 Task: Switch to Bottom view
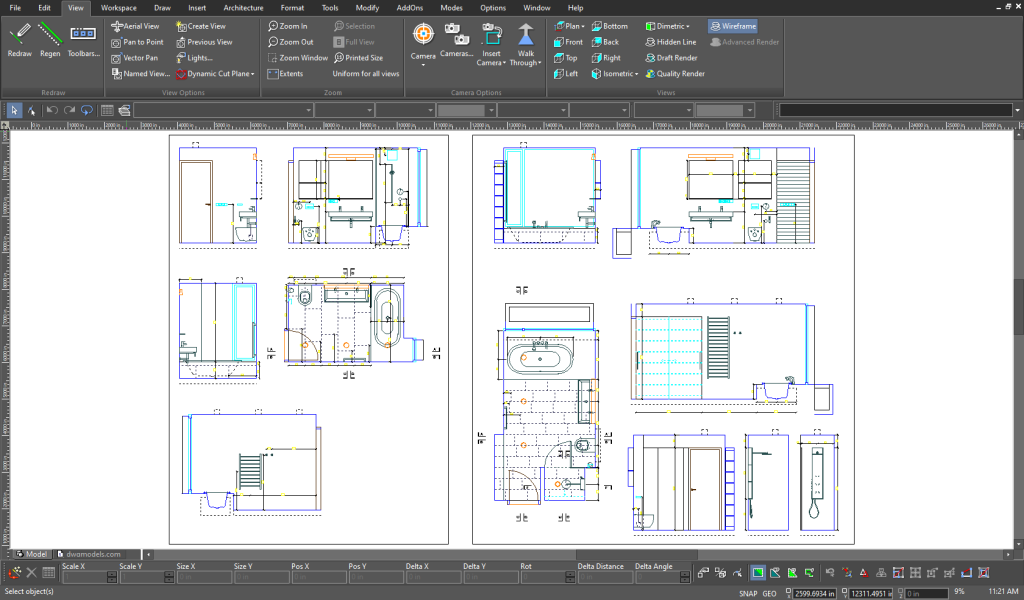click(609, 26)
